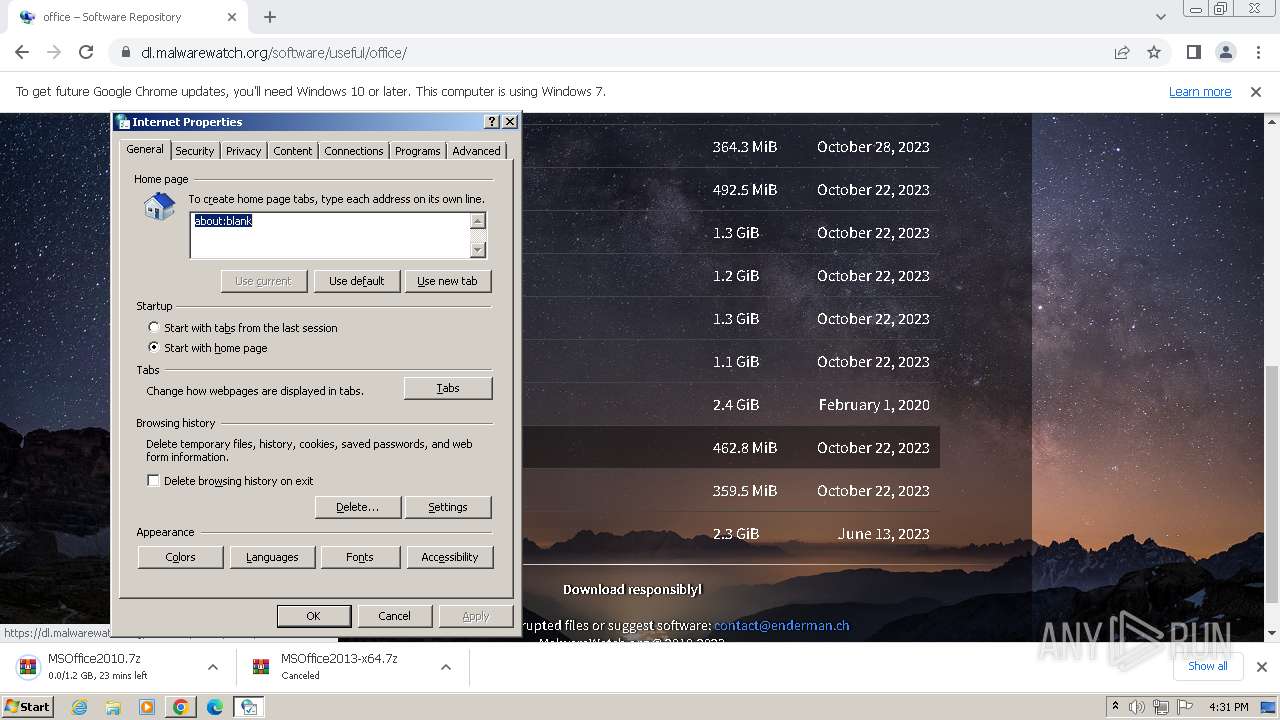Switch to Internet Properties taskbar icon
This screenshot has height=720, width=1280.
pyautogui.click(x=249, y=707)
